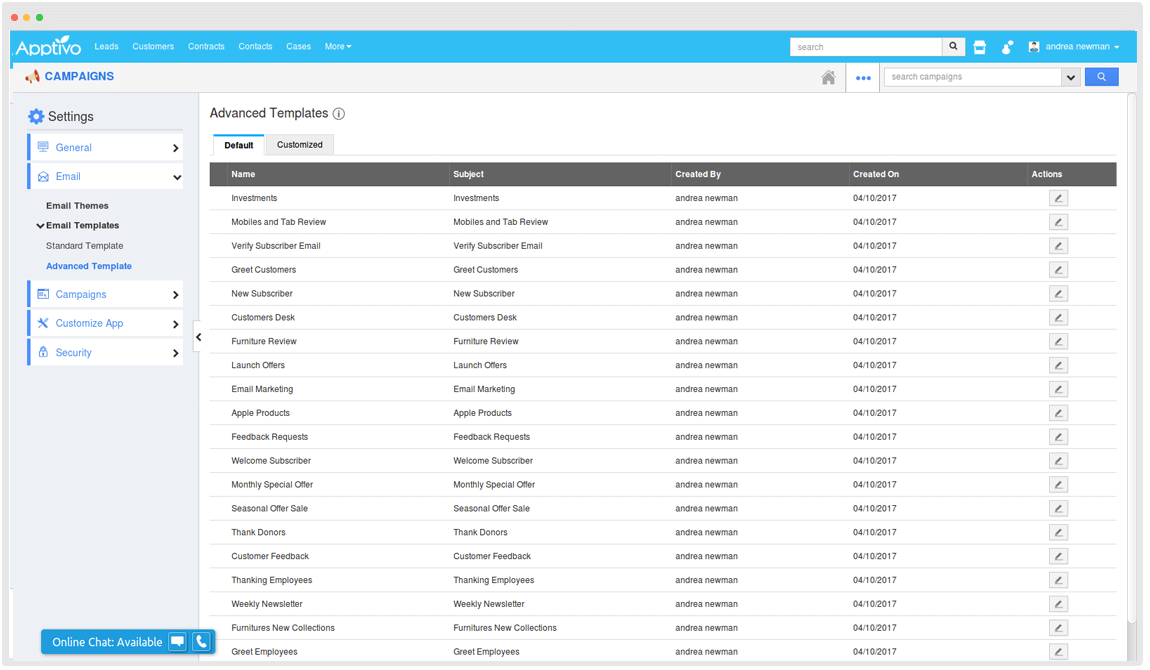Open Contracts in the top navigation

(206, 47)
